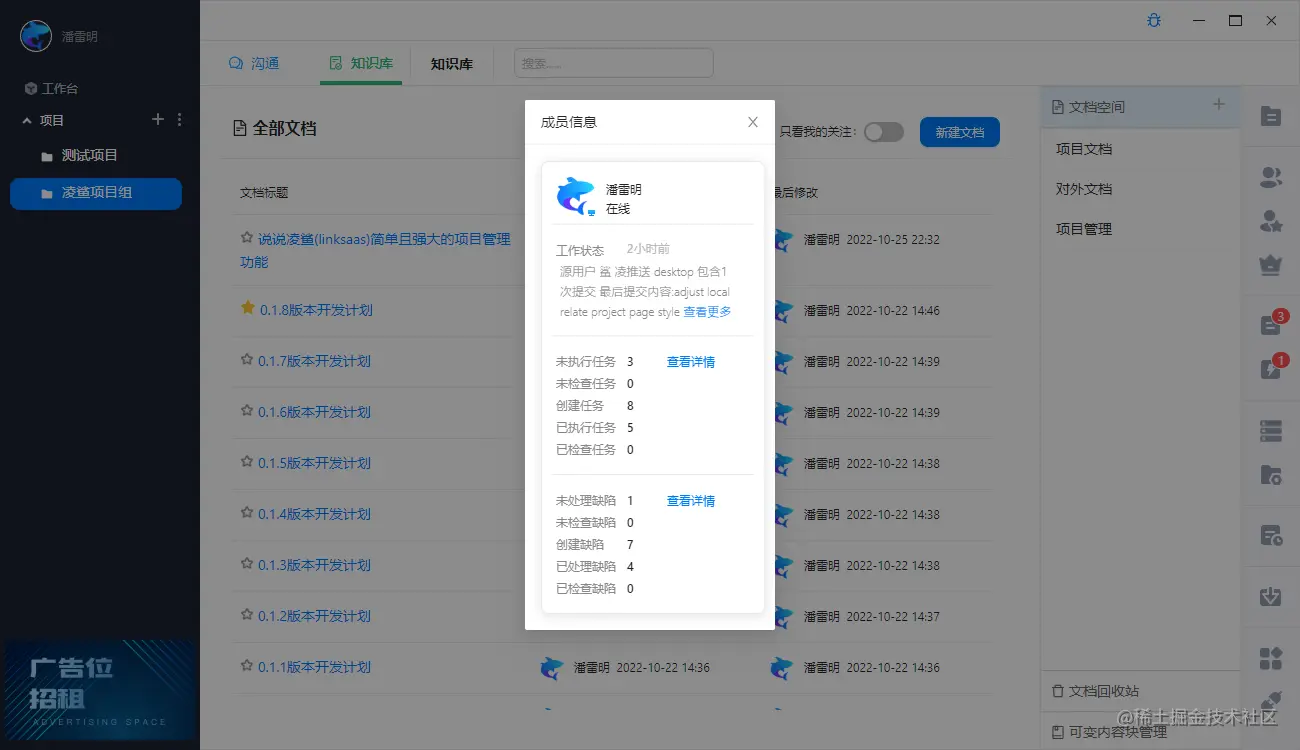Select the 凌鲨项目组 project

(96, 194)
